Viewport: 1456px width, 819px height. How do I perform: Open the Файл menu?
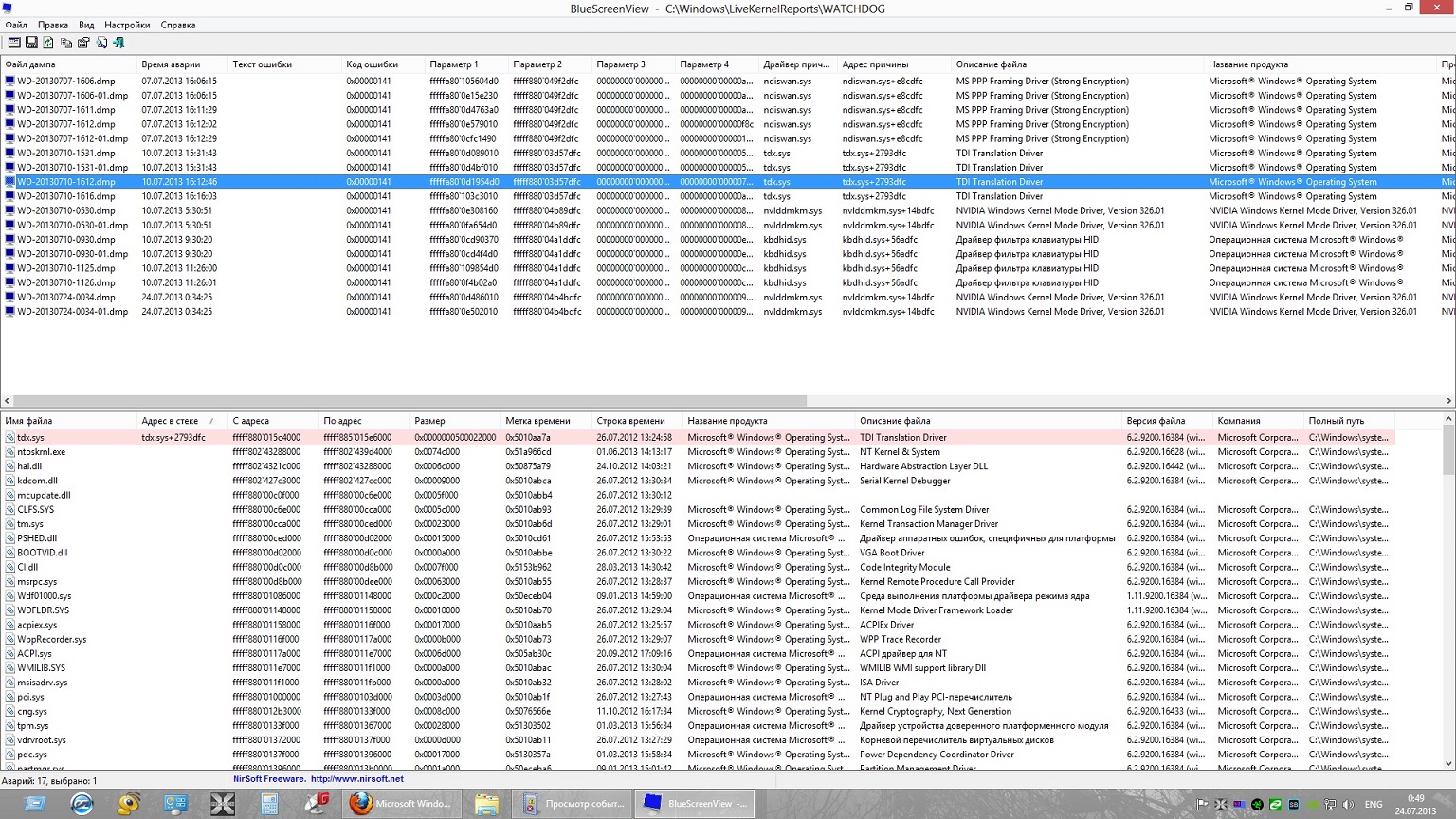pyautogui.click(x=16, y=25)
